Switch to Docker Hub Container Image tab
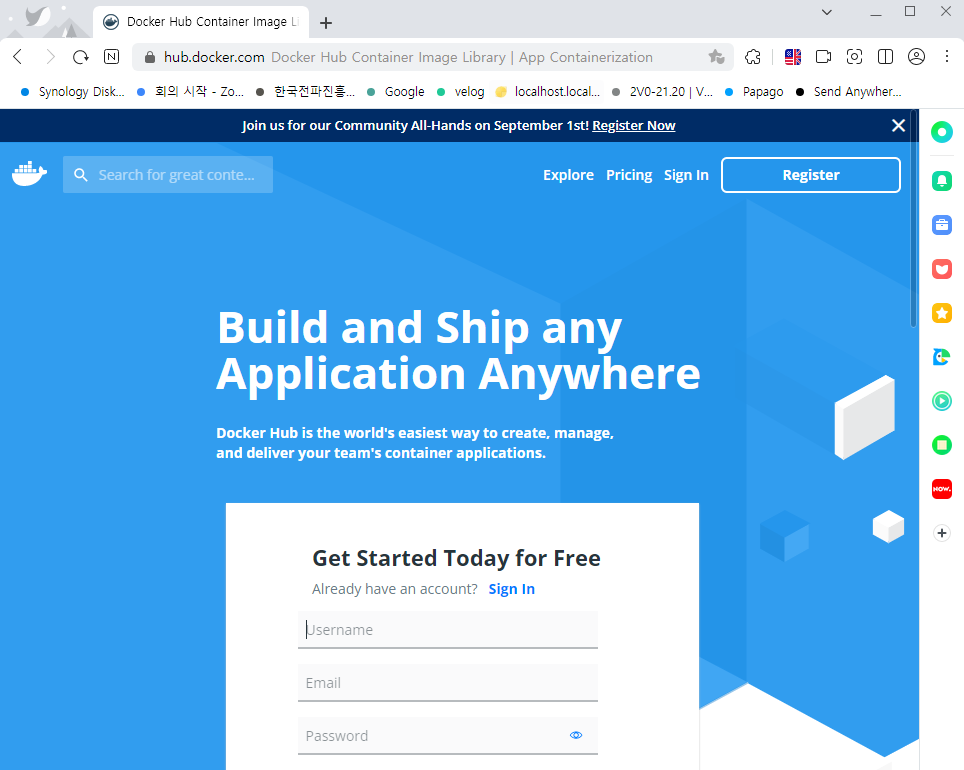This screenshot has width=964, height=770. click(201, 23)
